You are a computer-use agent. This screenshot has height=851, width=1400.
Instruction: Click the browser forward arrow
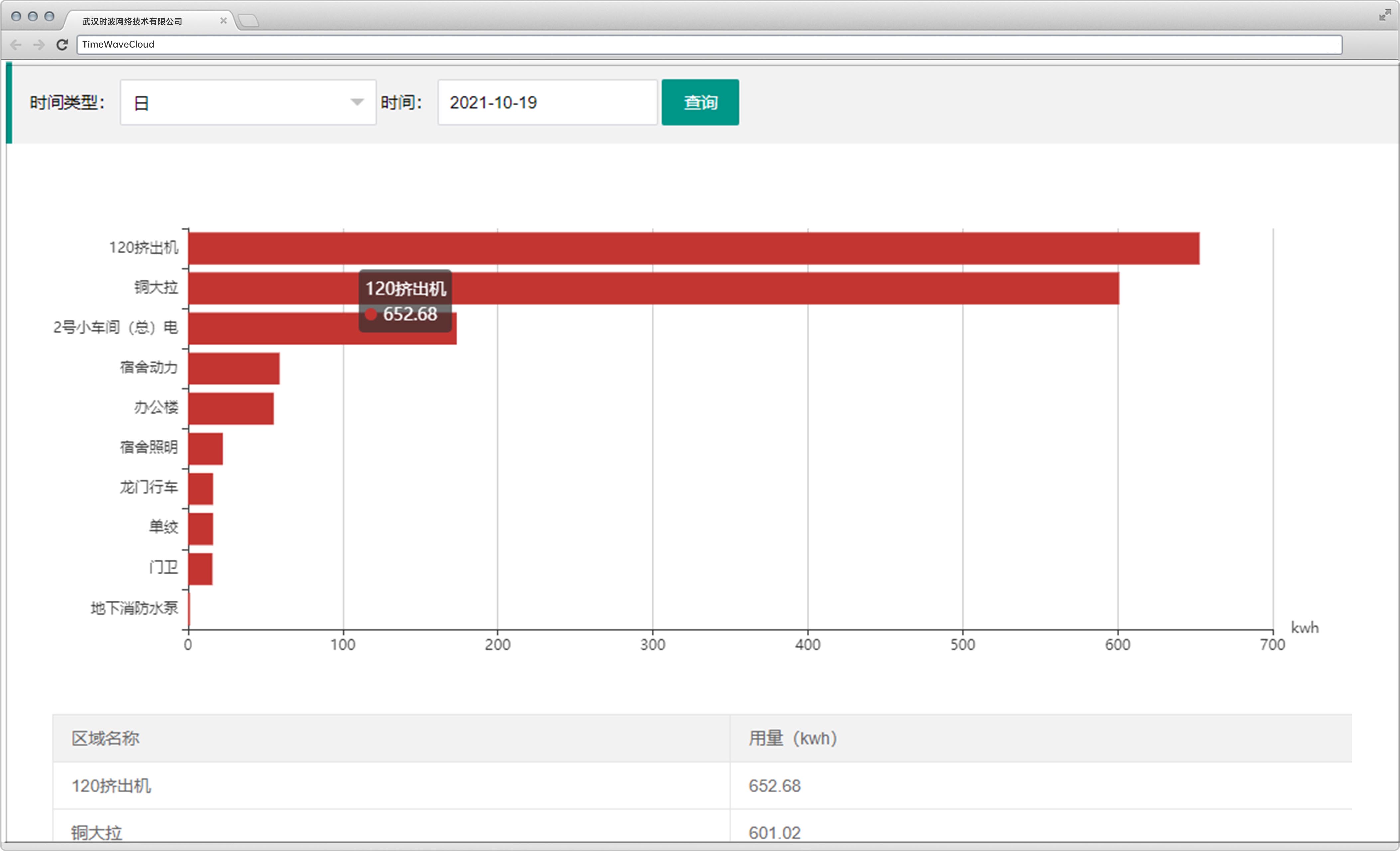39,44
